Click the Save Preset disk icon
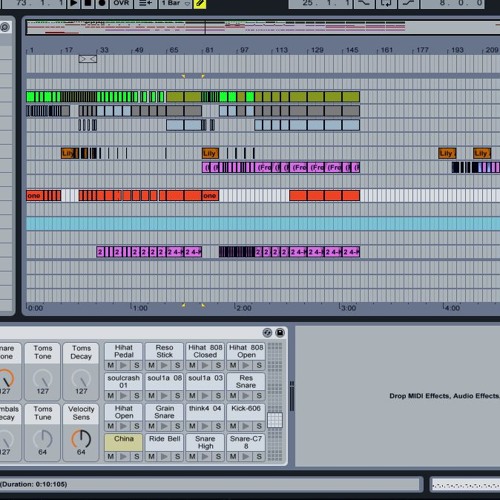 point(280,333)
